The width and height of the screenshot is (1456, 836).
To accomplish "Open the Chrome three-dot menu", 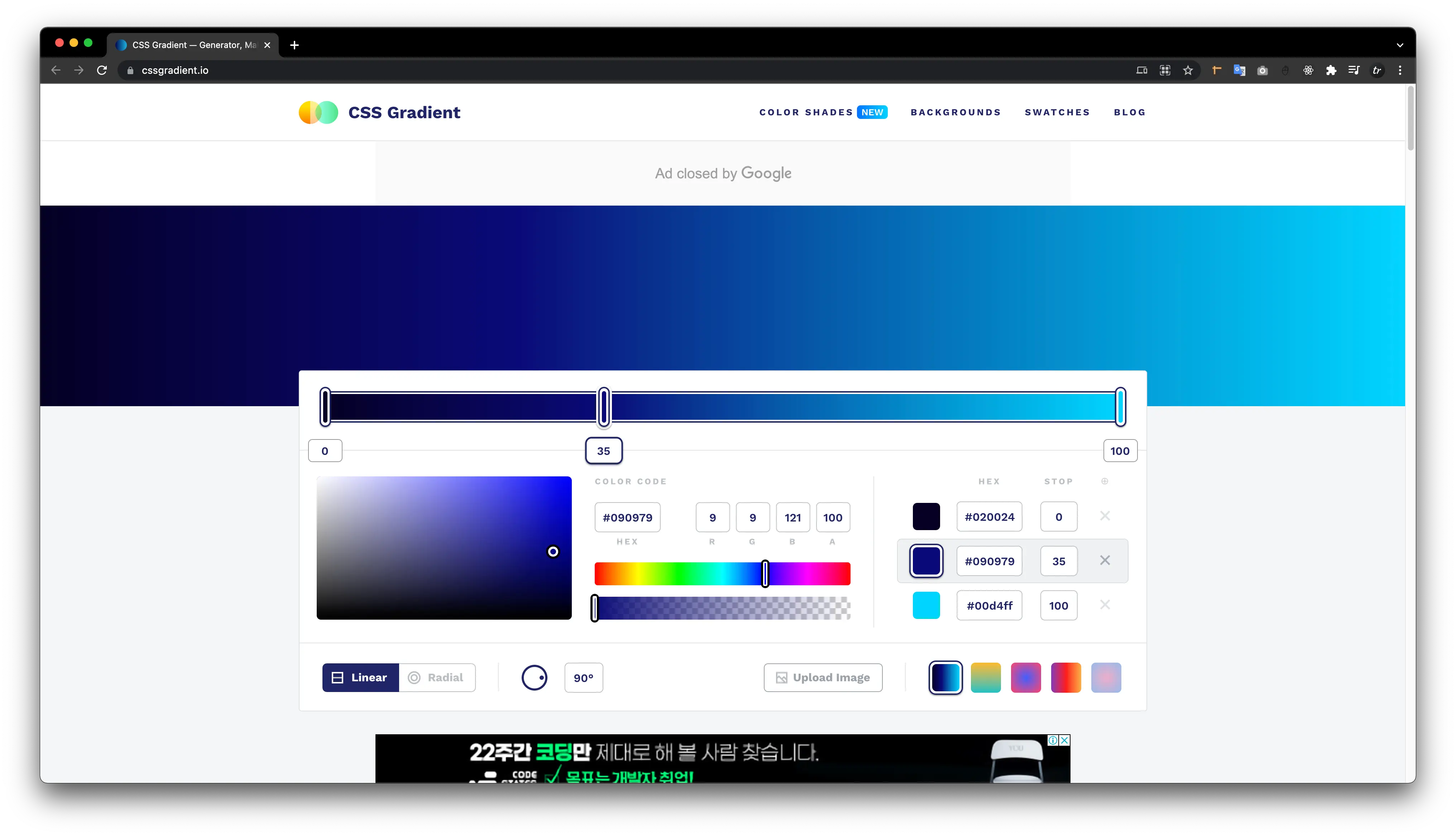I will (x=1400, y=70).
